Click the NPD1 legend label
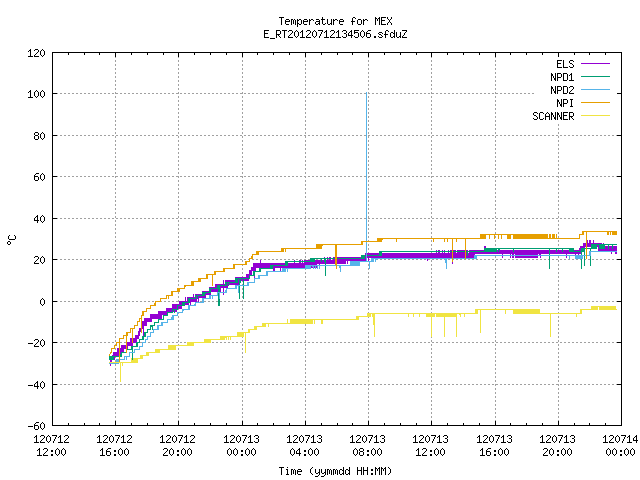This screenshot has height=480, width=640. (562, 77)
